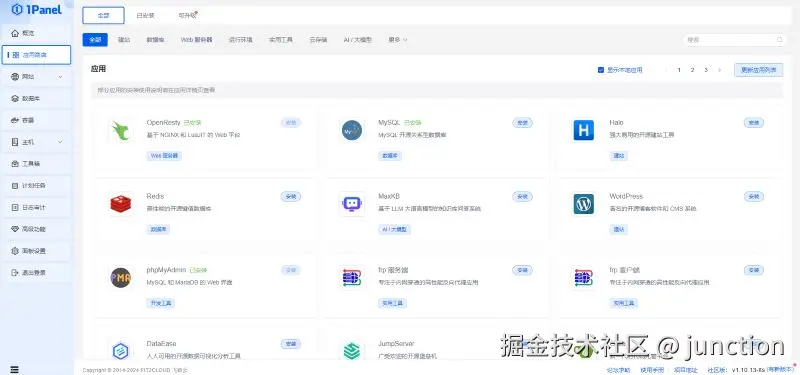
Task: Click the Halo app logo
Action: tap(584, 130)
